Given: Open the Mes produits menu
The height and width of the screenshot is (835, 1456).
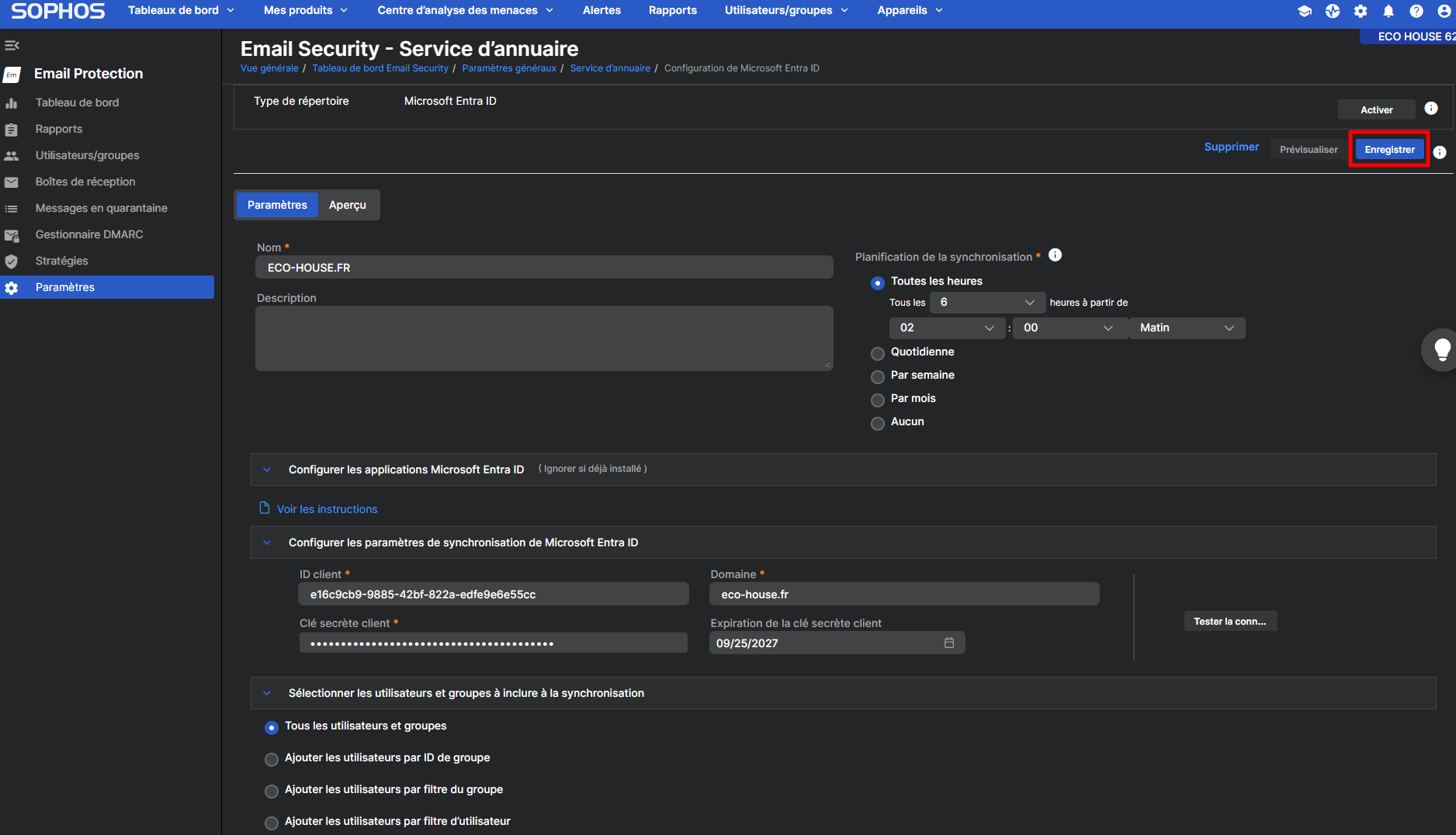Looking at the screenshot, I should (306, 10).
